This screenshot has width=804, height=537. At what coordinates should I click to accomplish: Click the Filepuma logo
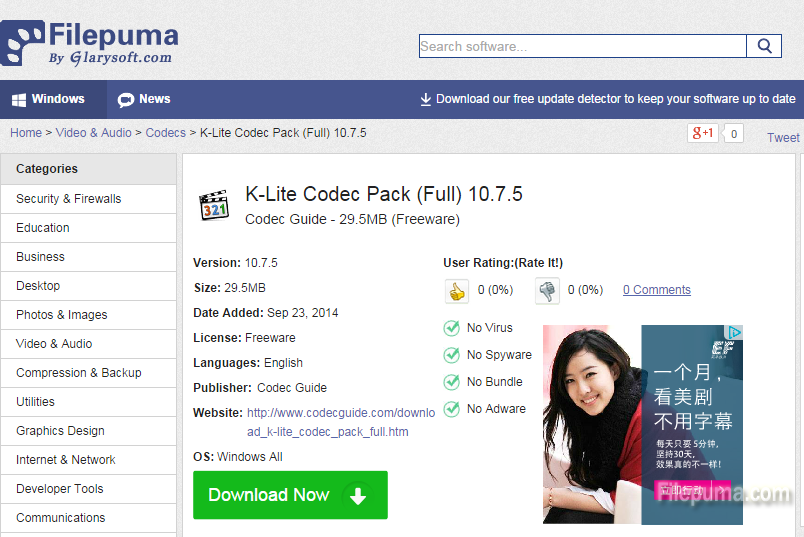[x=90, y=43]
